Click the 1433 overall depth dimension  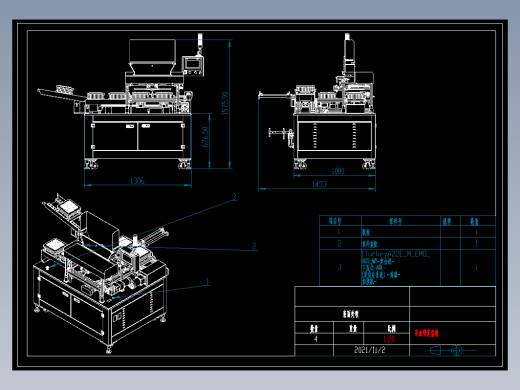(x=319, y=184)
